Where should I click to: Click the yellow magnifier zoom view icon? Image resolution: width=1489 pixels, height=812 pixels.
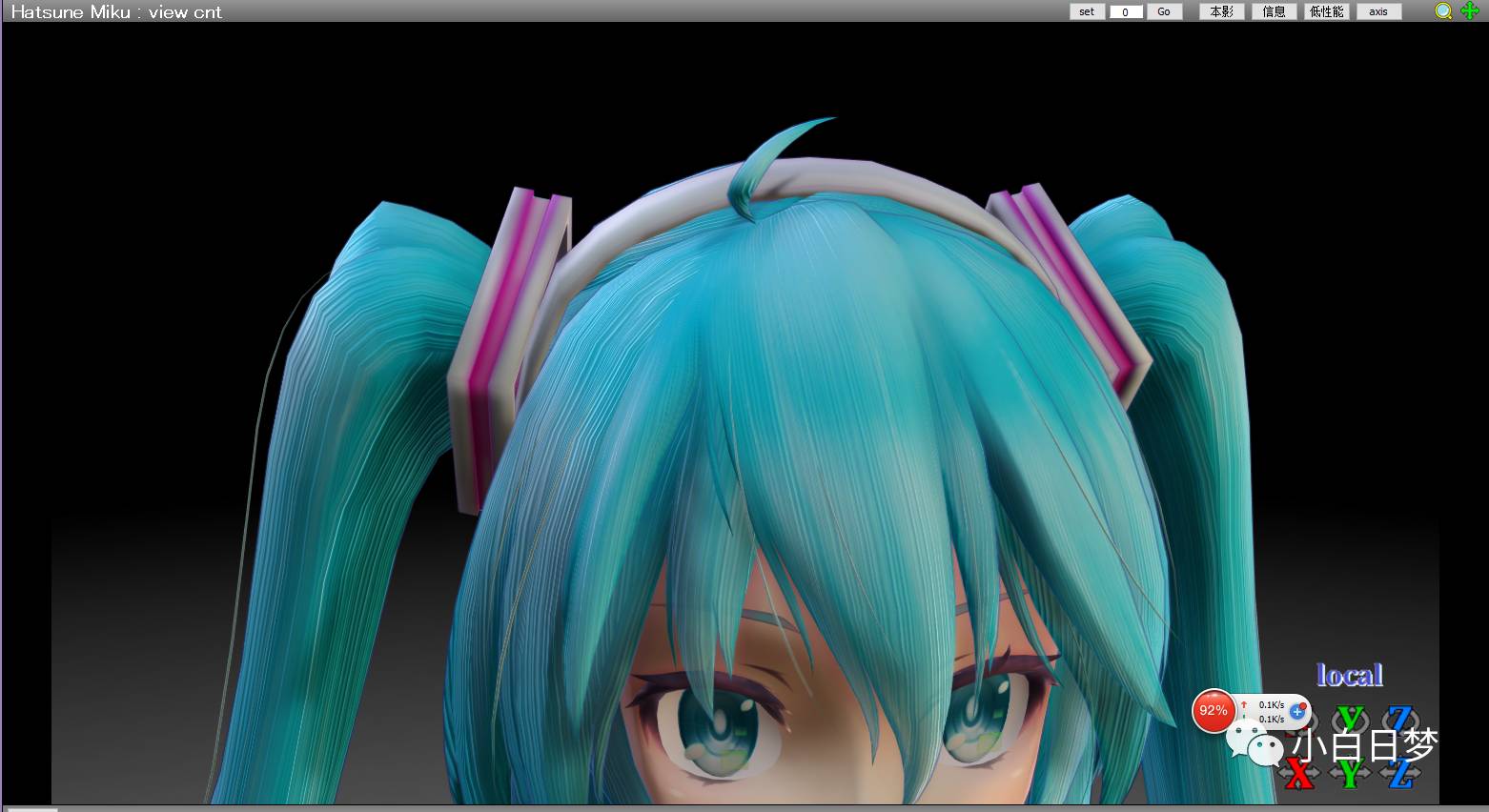click(x=1444, y=11)
